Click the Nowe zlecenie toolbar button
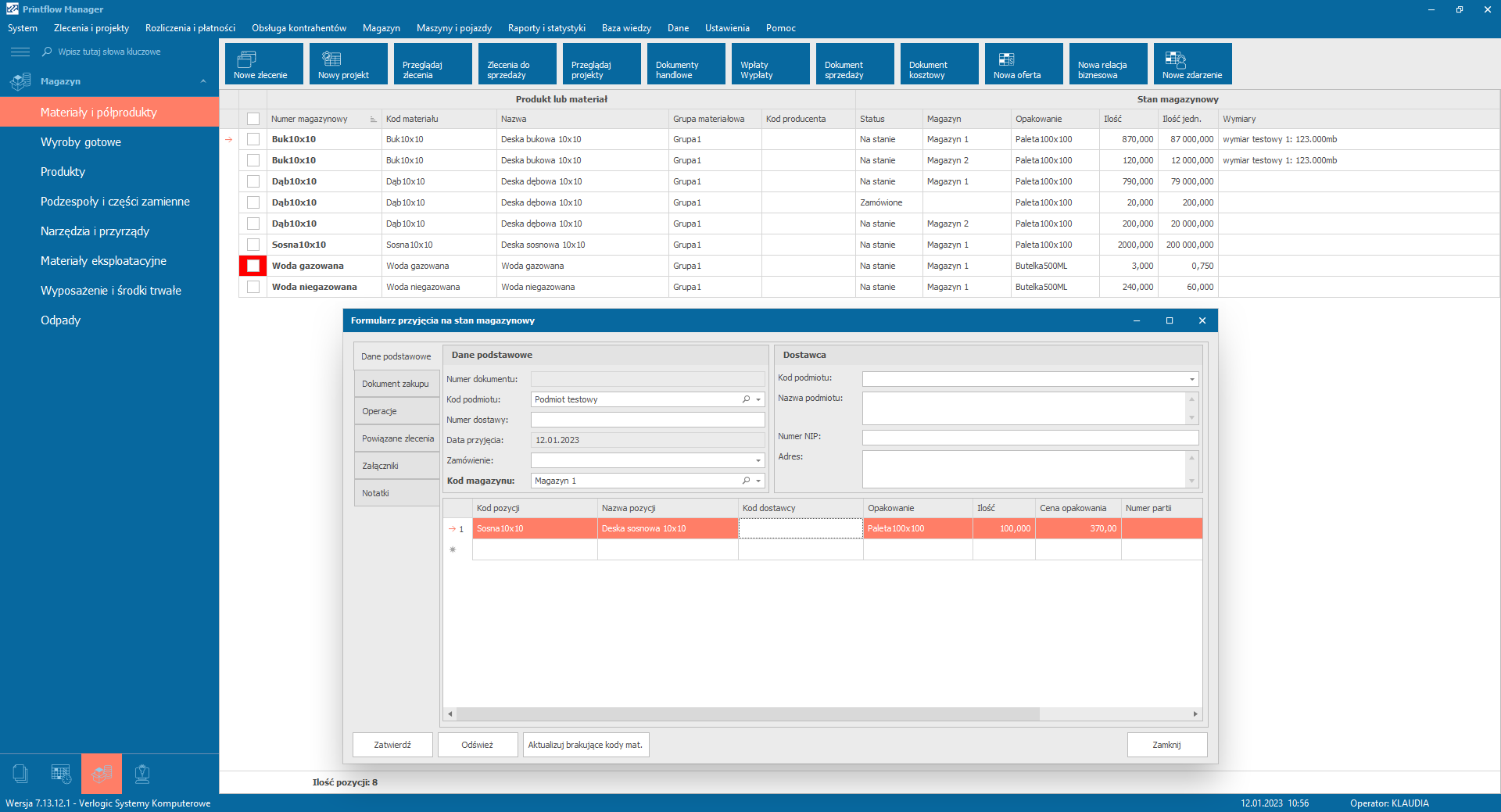 tap(263, 64)
